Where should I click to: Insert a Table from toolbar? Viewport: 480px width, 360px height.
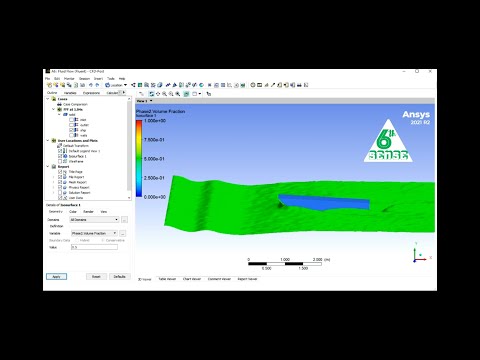(x=223, y=85)
